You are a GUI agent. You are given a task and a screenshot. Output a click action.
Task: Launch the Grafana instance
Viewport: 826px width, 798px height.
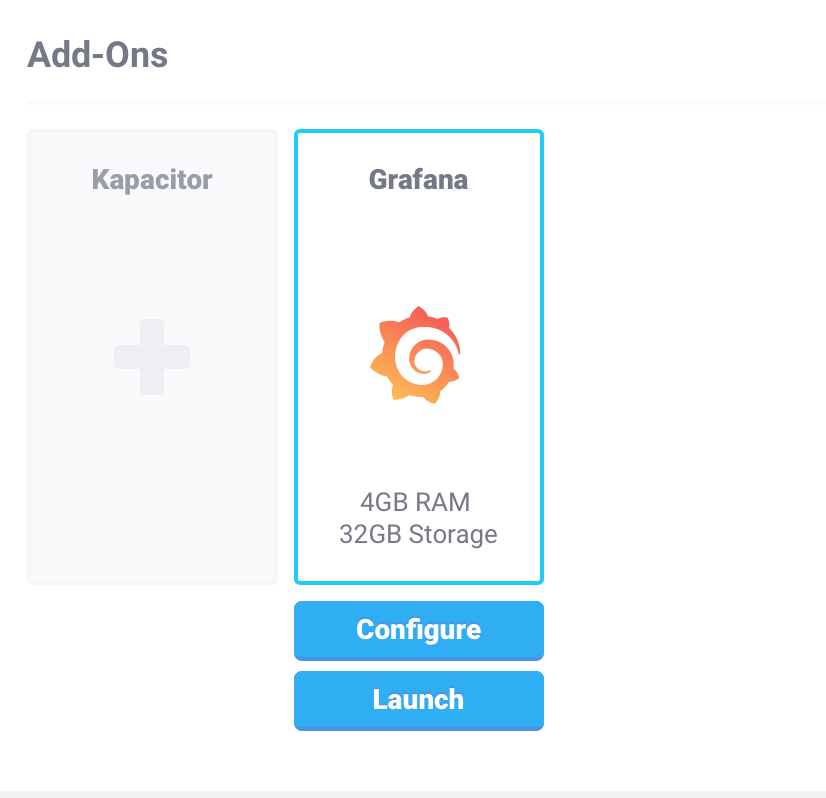point(418,700)
